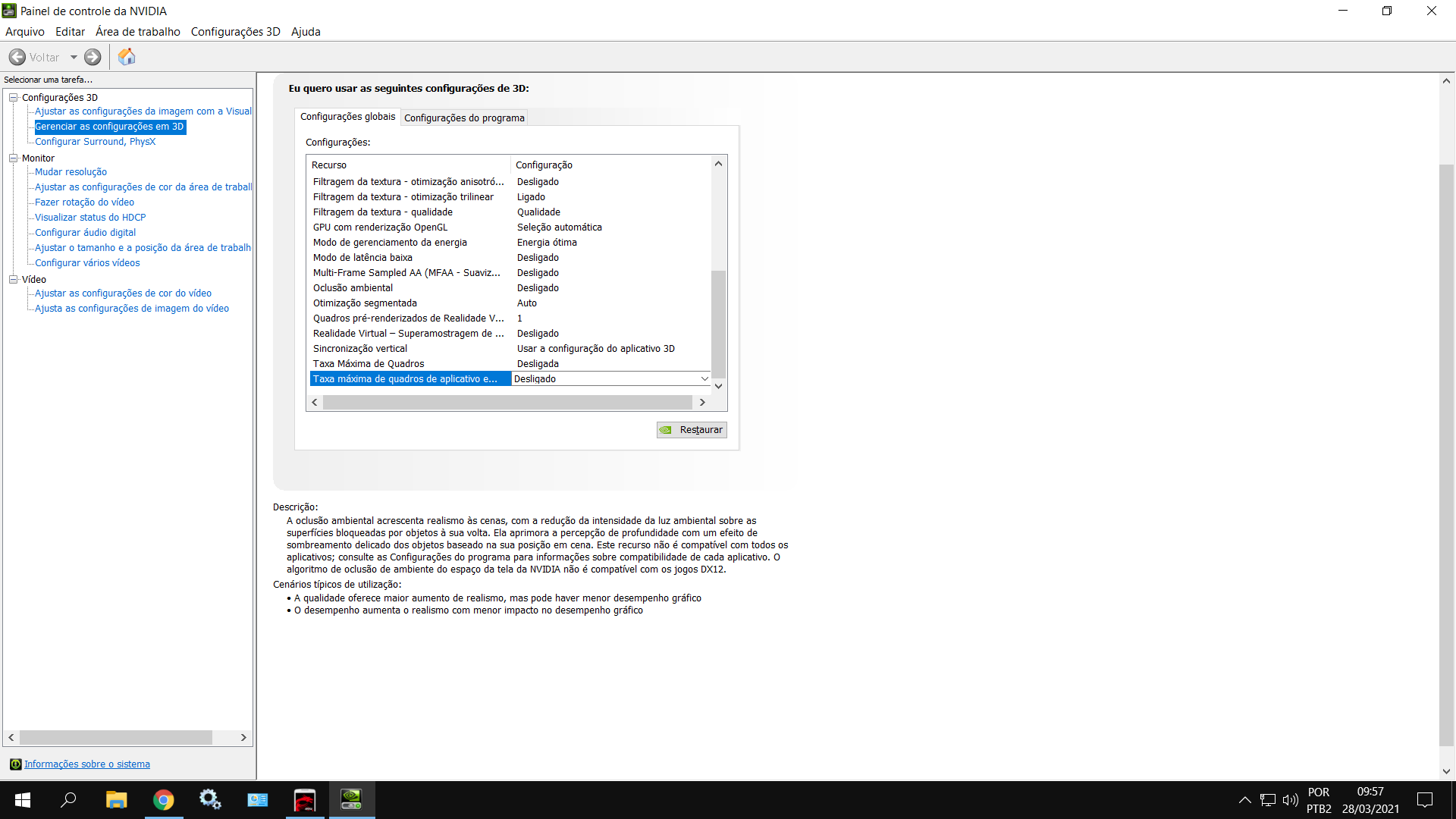Click the POR PTB2 language indicator
Image resolution: width=1456 pixels, height=819 pixels.
(1319, 800)
